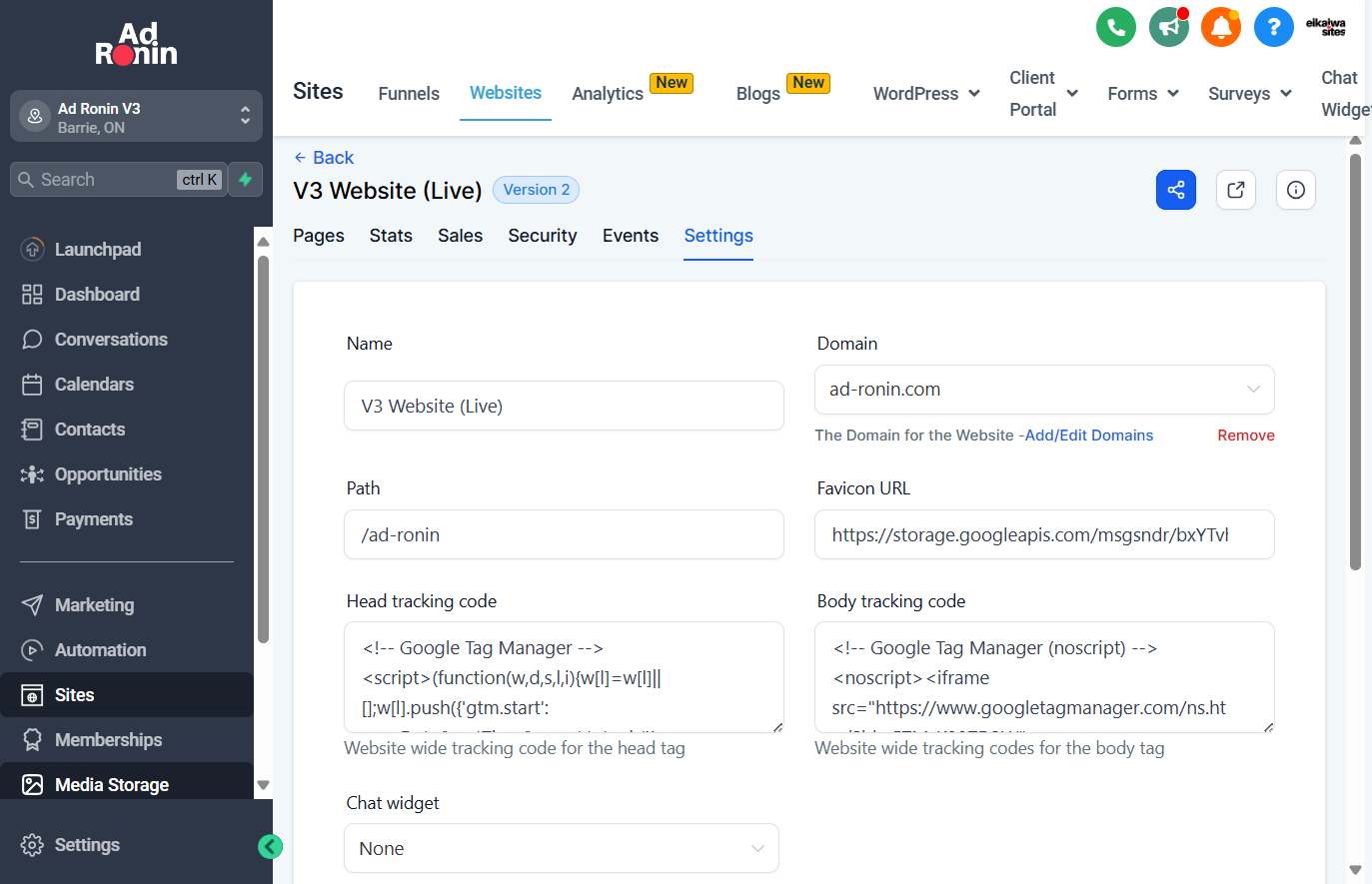
Task: Switch to the Funnels tab
Action: (409, 94)
